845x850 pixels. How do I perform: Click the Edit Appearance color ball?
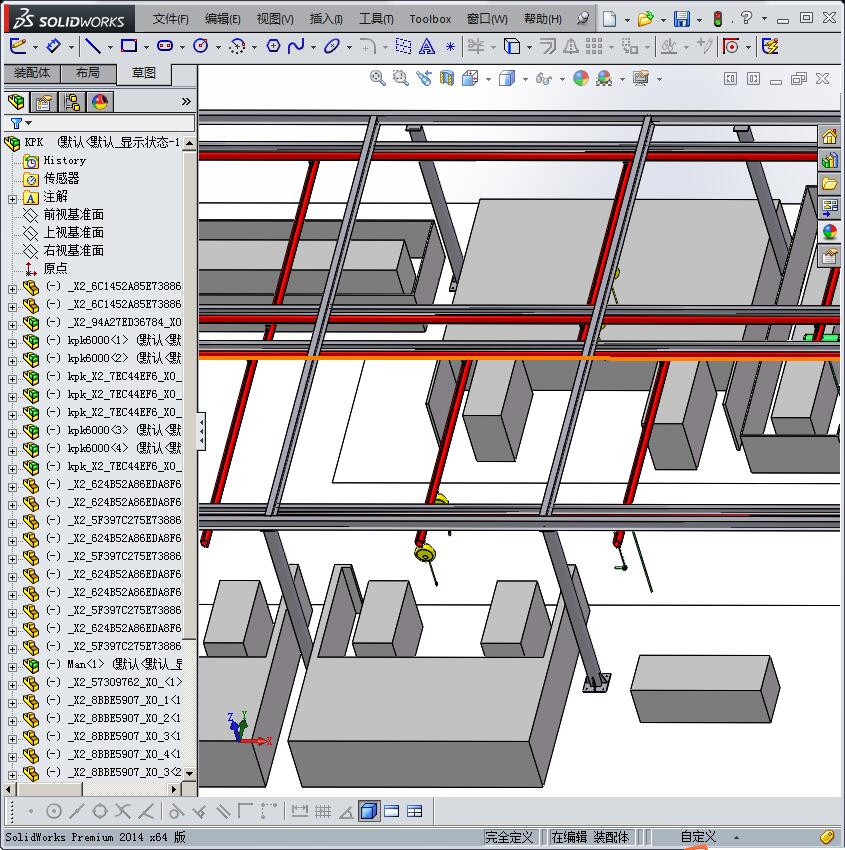[x=580, y=79]
